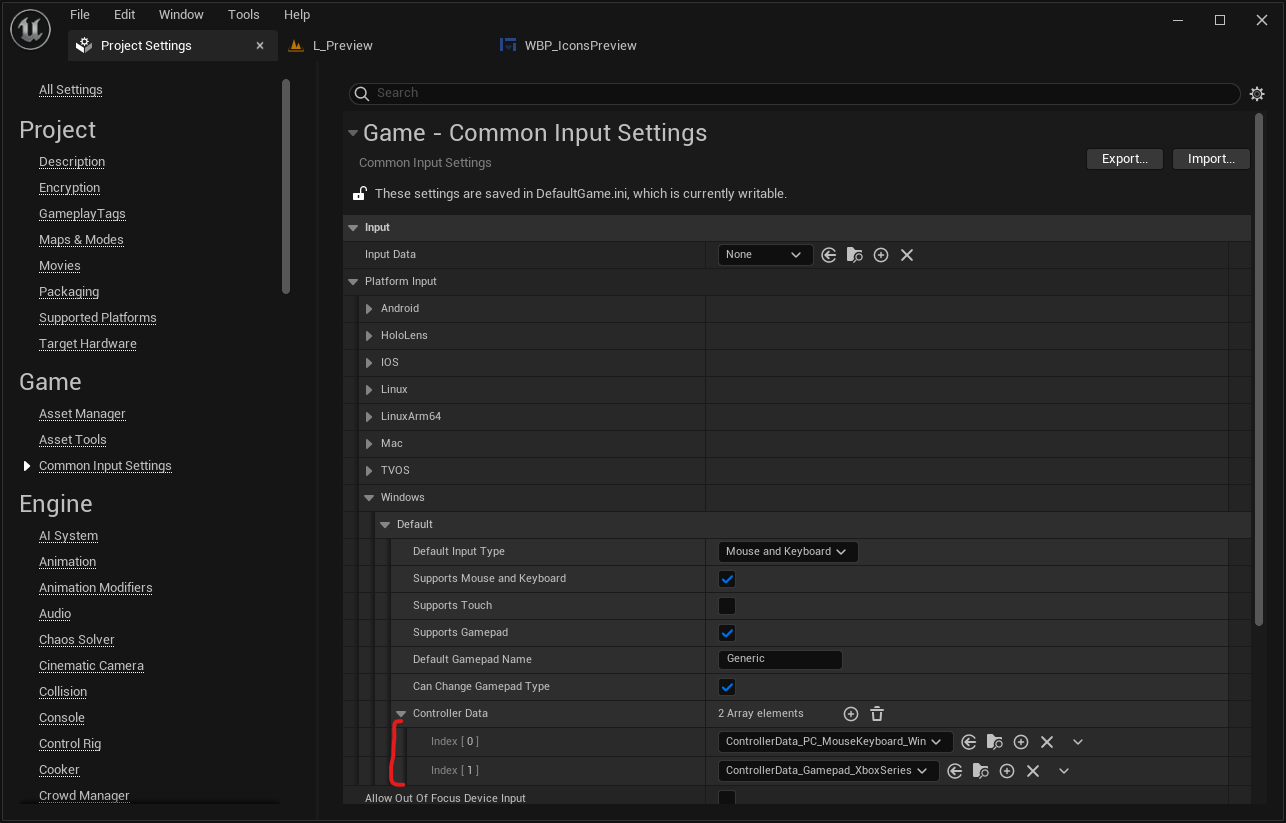Click the Default Gamepad Name field

(780, 660)
